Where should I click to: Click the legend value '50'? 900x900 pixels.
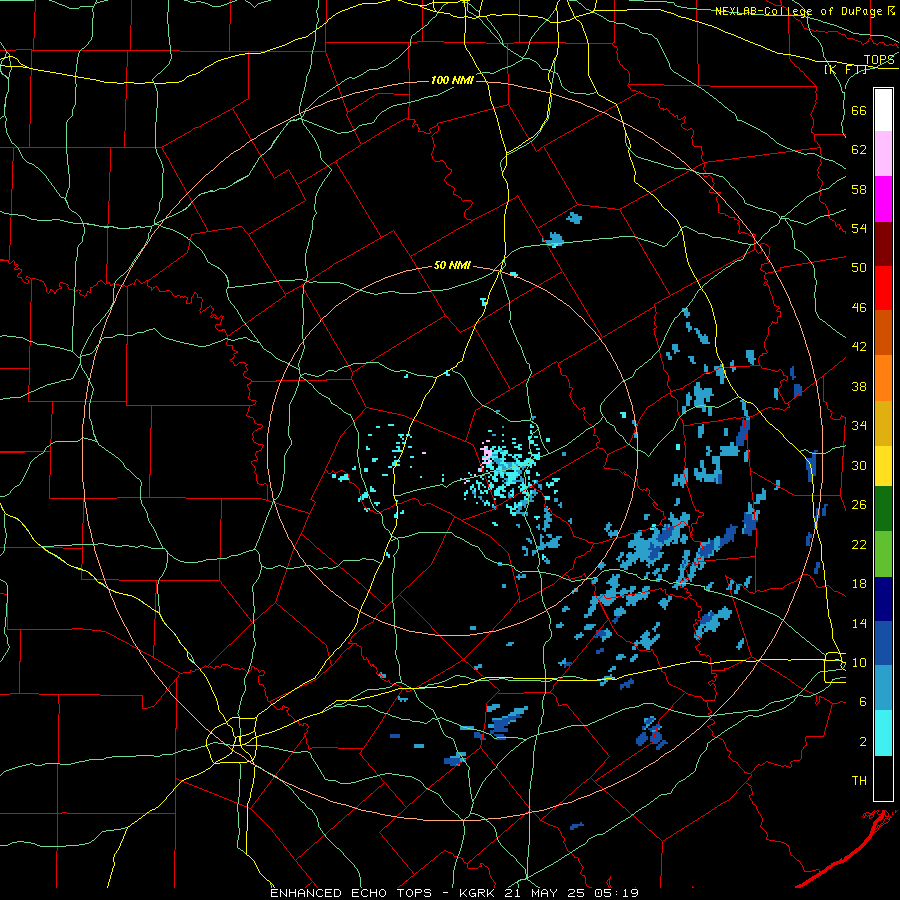[859, 268]
